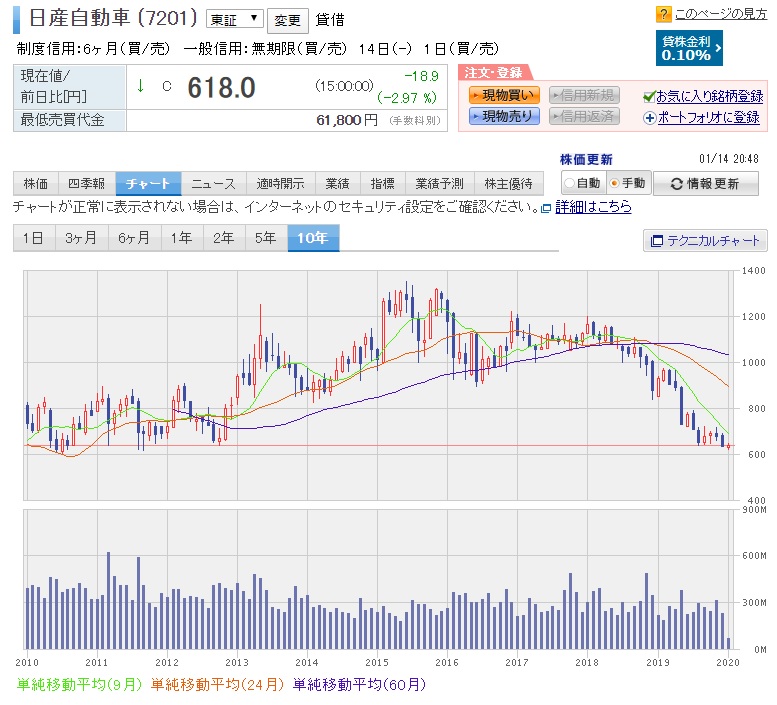Select the 3ヶ月 chart period
Viewport: 777px width, 705px height.
[x=81, y=238]
